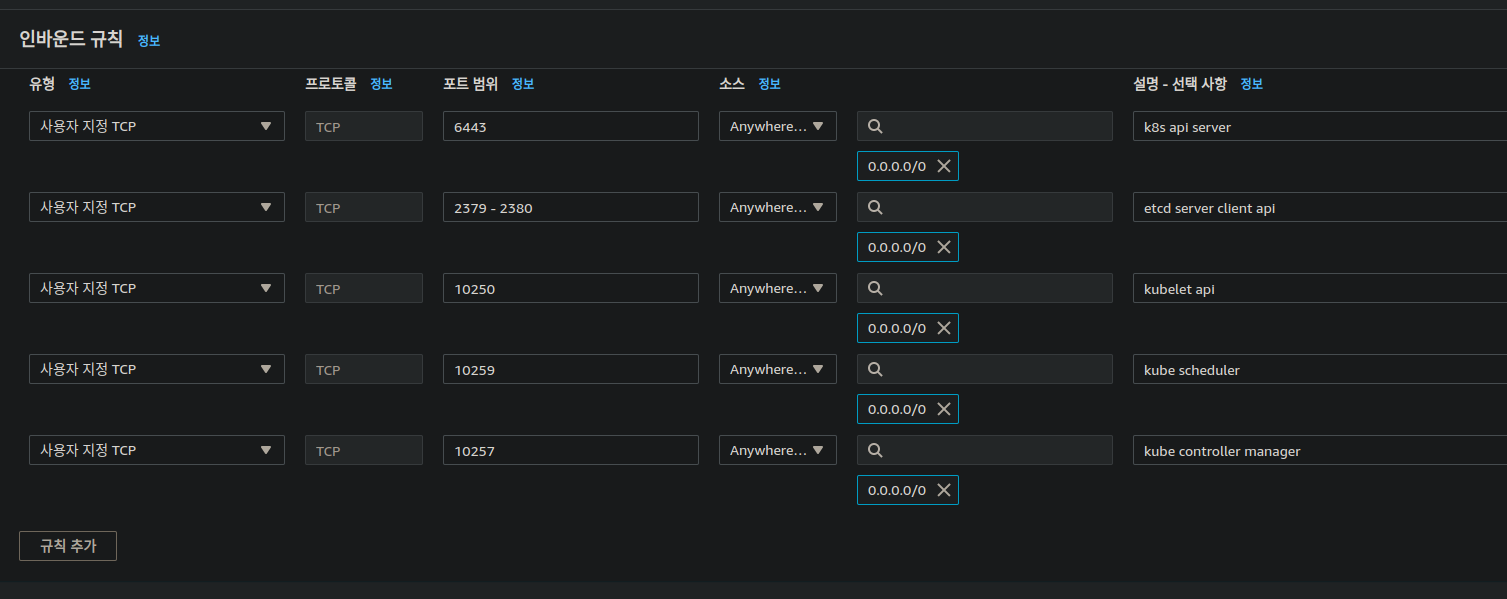Click the port range field containing 6443

coord(571,126)
